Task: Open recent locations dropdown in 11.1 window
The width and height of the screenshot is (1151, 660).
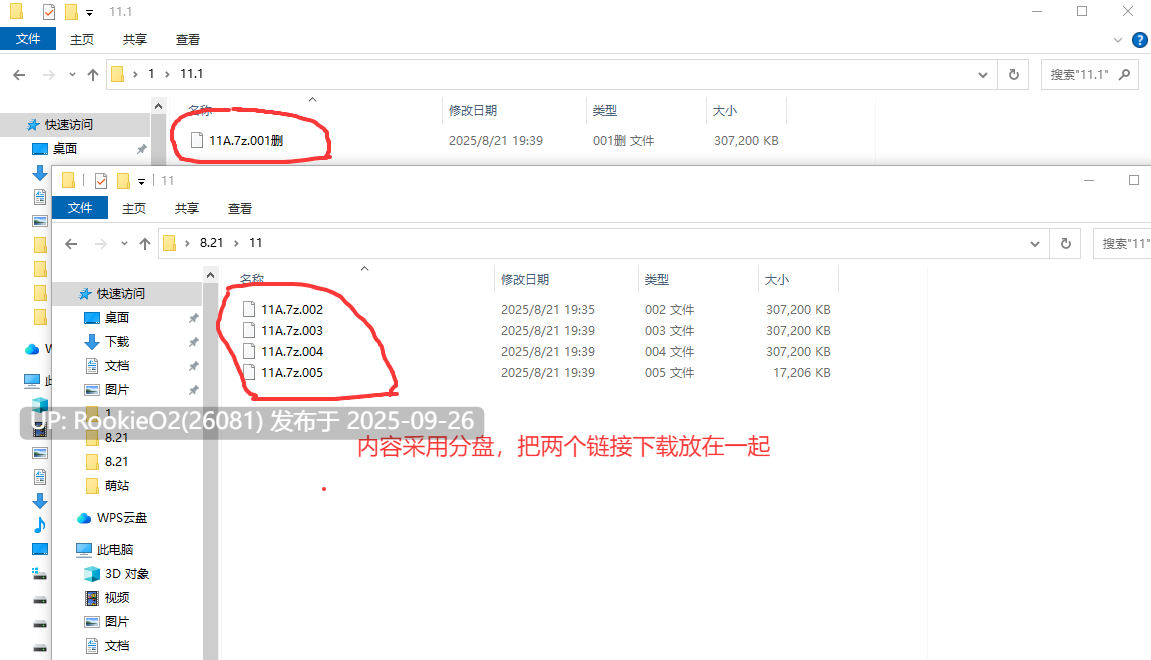Action: (72, 75)
